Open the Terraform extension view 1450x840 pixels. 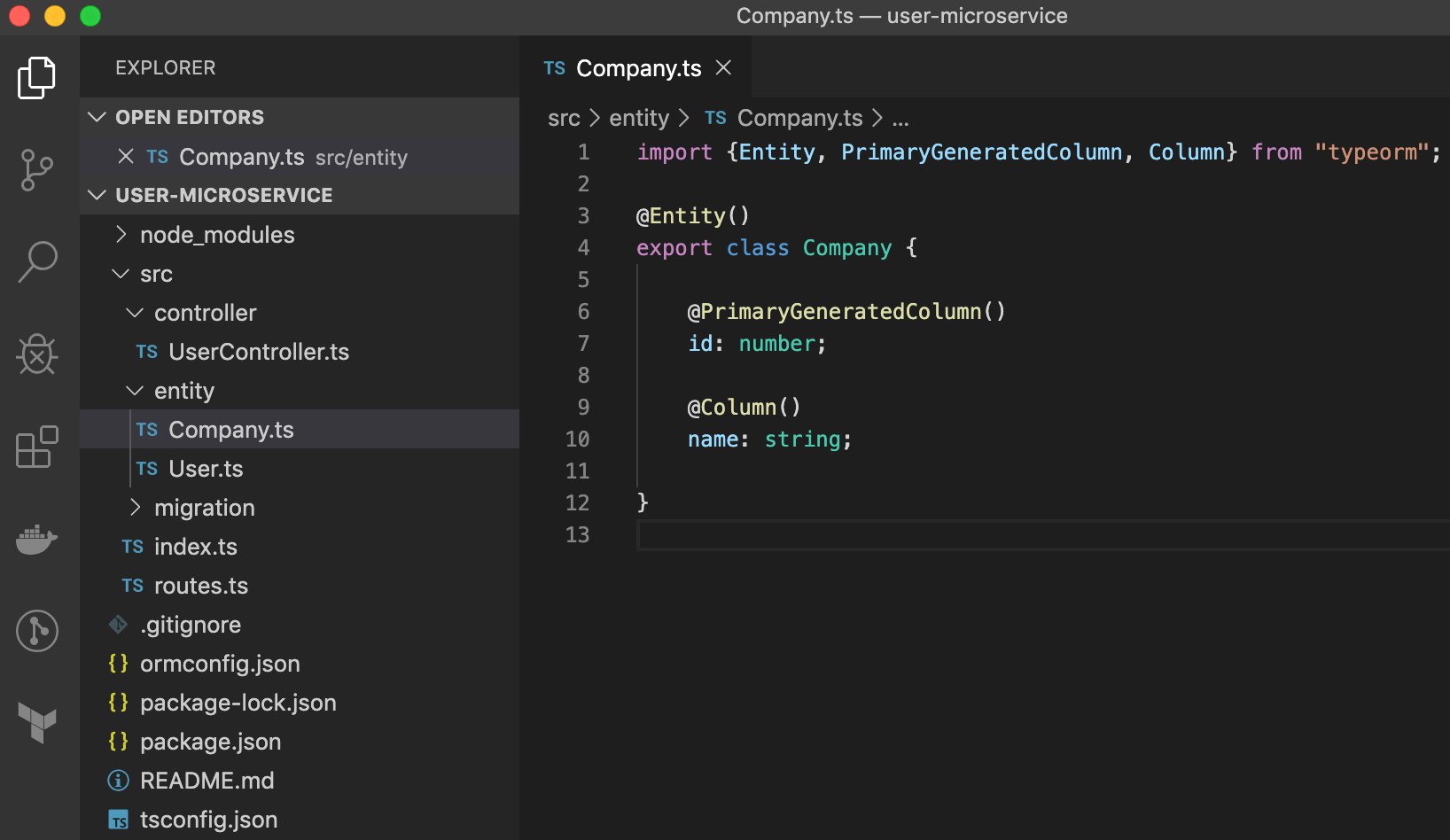click(36, 723)
